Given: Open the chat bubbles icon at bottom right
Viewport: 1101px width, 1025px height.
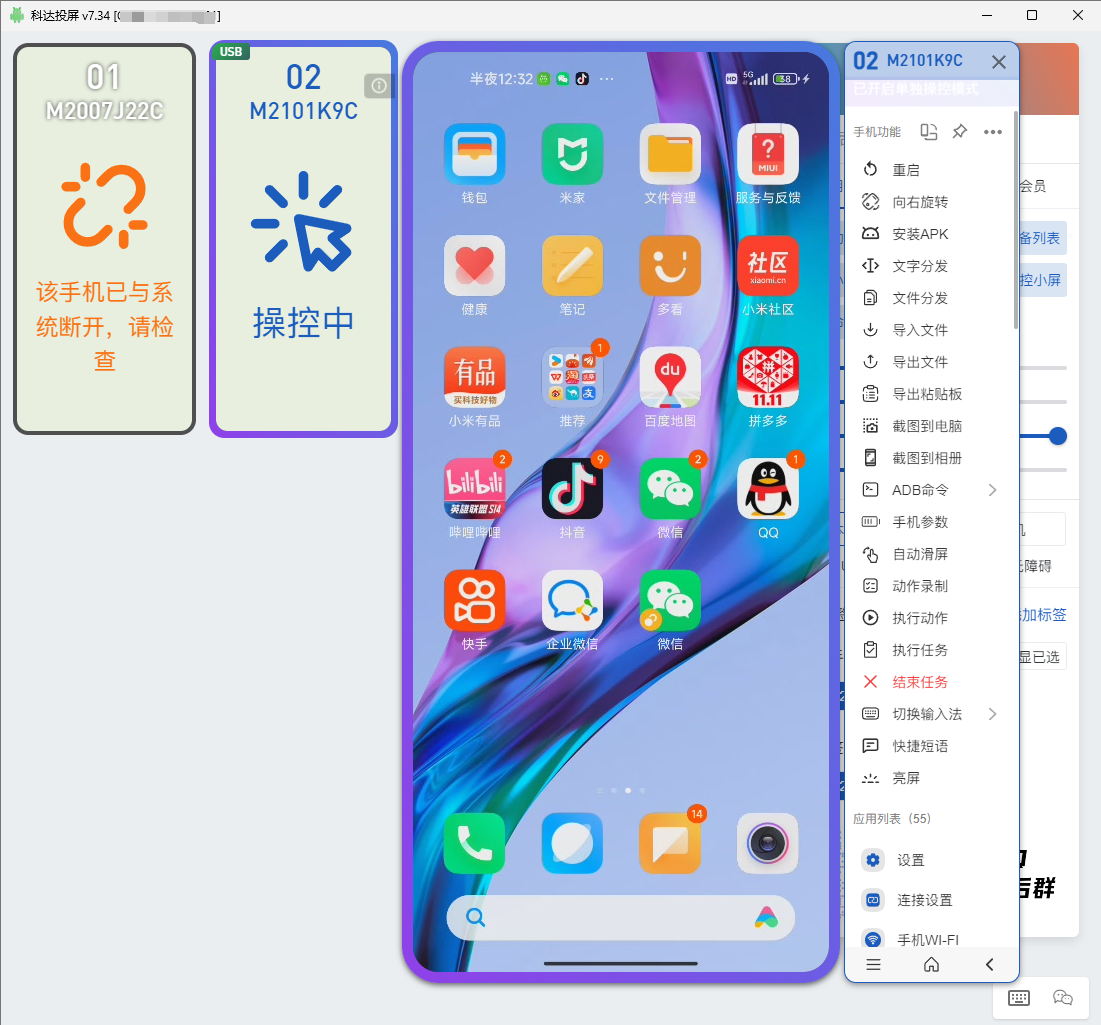Looking at the screenshot, I should coord(1063,998).
